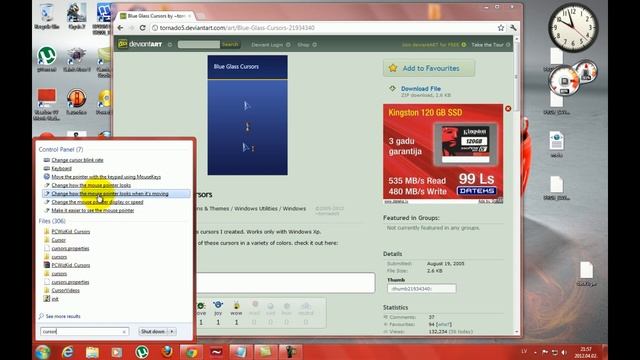The width and height of the screenshot is (640, 360).
Task: Click the Control Panel (7) results header
Action: coord(61,149)
